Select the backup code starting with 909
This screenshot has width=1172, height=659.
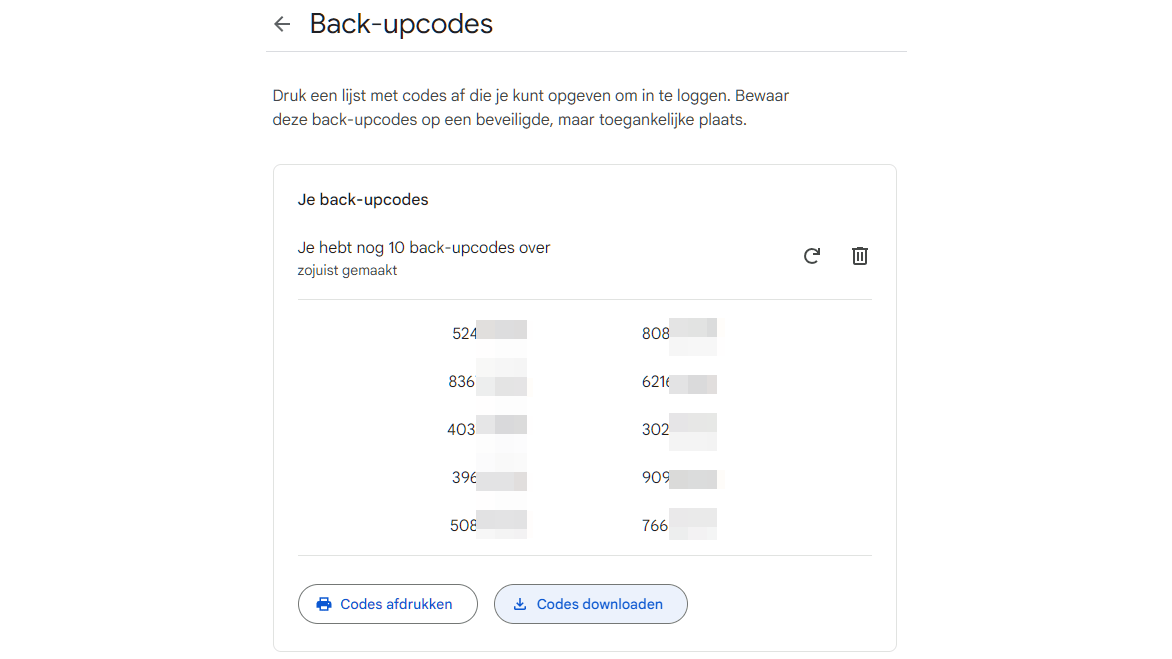[679, 478]
